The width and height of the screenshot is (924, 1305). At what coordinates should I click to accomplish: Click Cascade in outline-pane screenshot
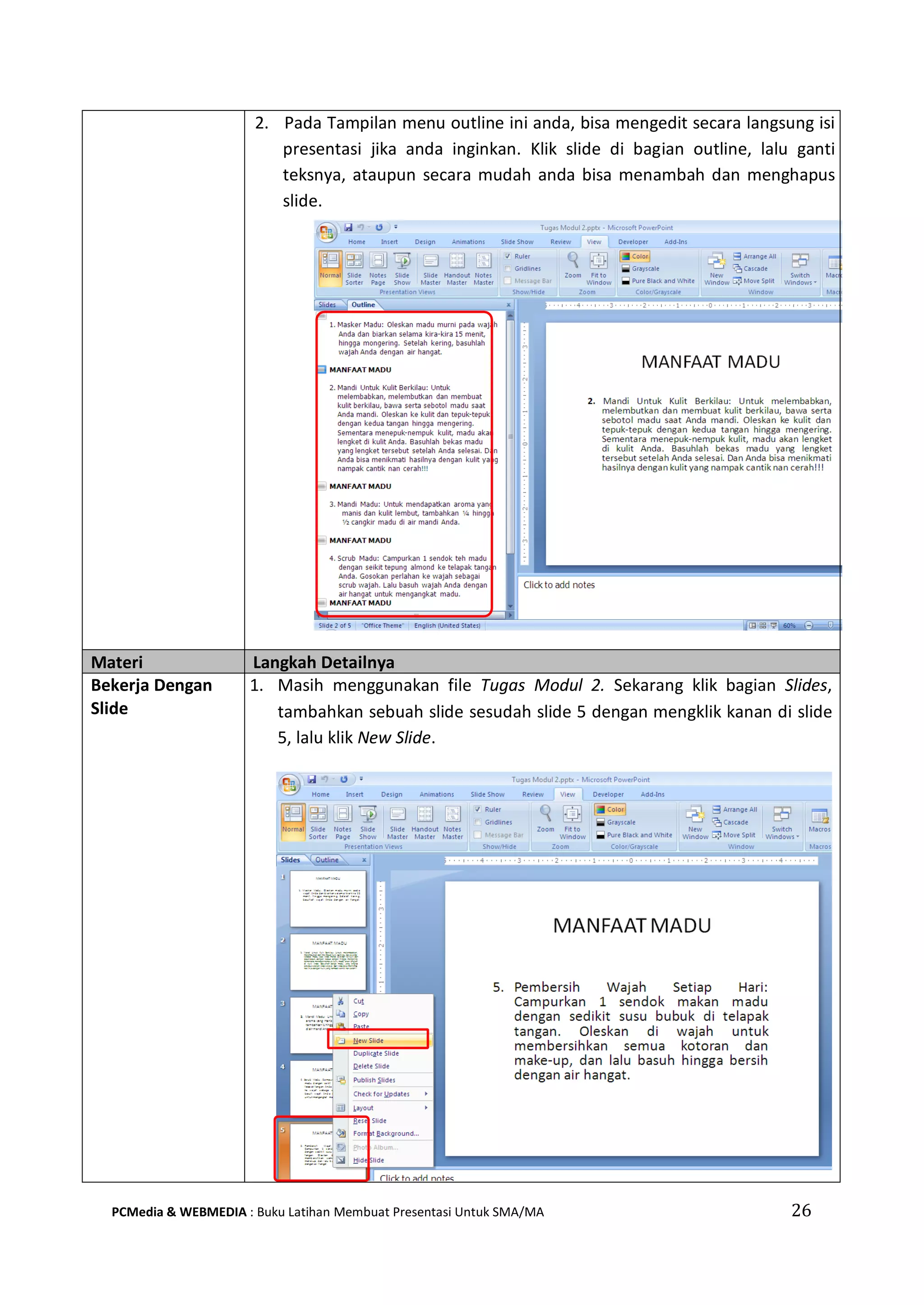750,268
